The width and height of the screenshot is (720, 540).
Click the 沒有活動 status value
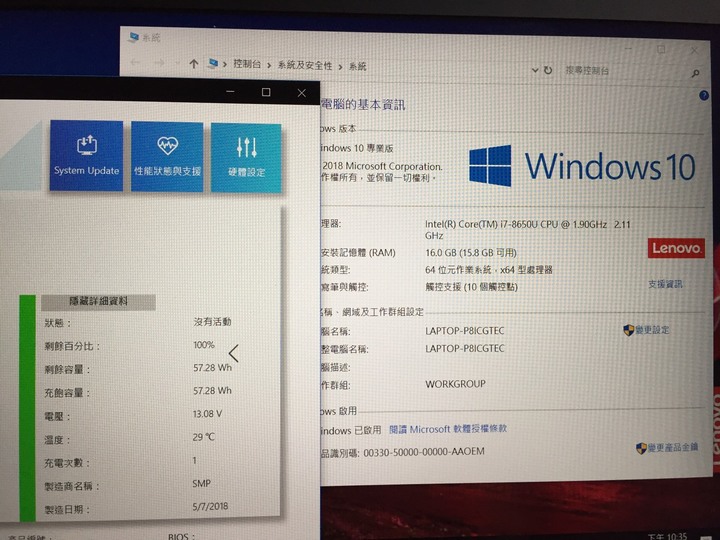click(x=212, y=321)
